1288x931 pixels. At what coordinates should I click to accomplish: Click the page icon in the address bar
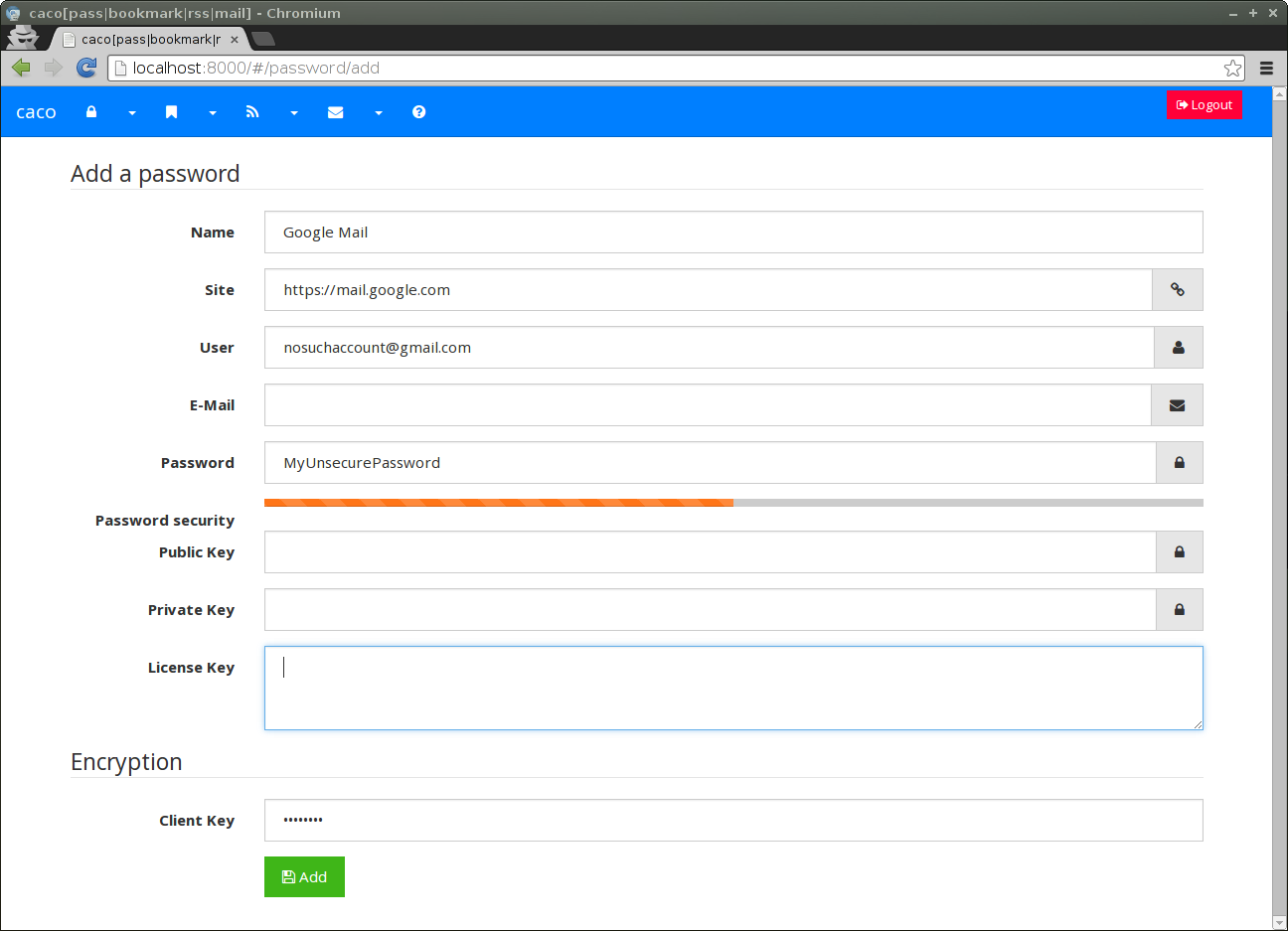click(x=120, y=68)
